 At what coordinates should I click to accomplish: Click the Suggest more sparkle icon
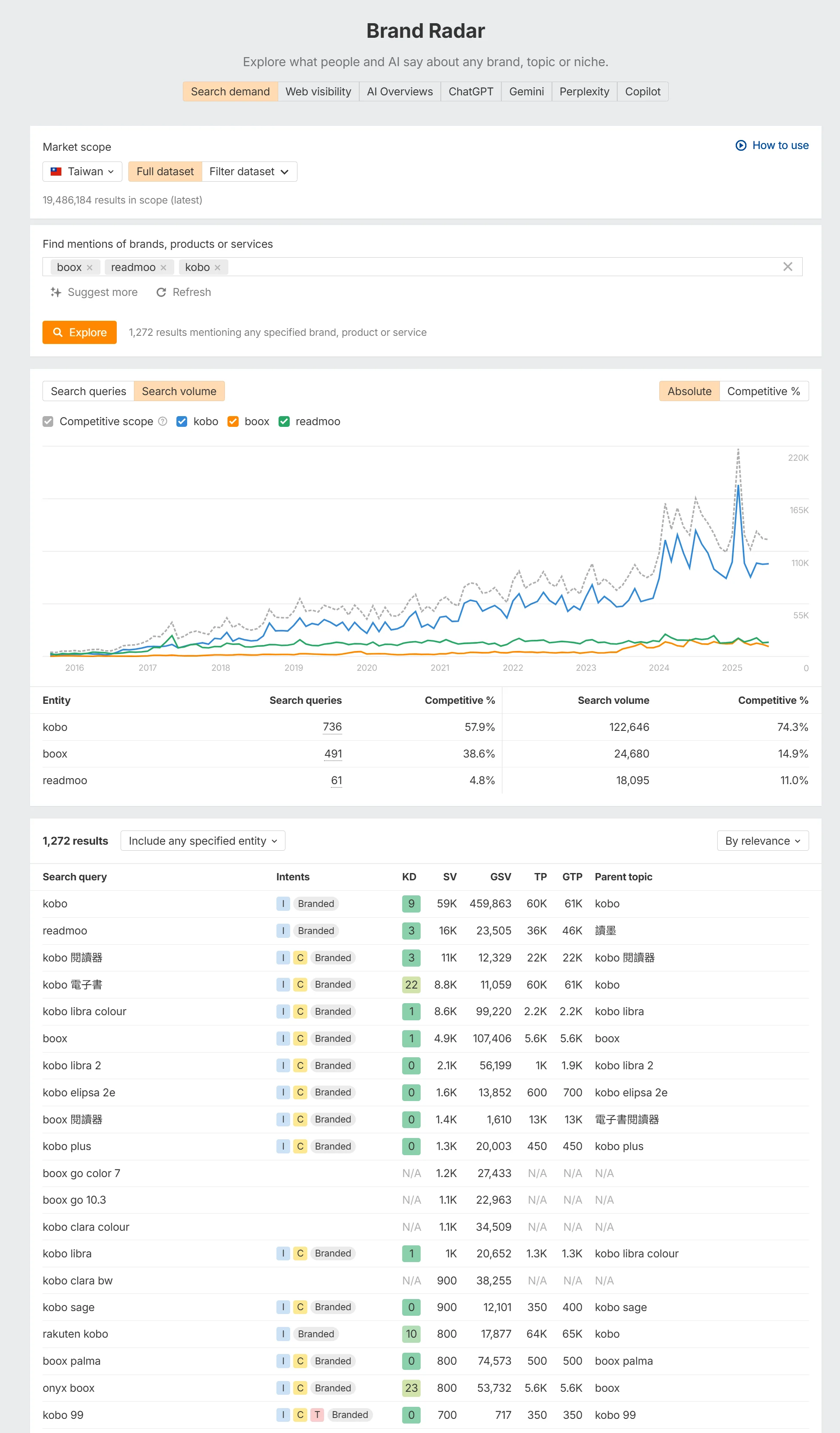pyautogui.click(x=56, y=292)
